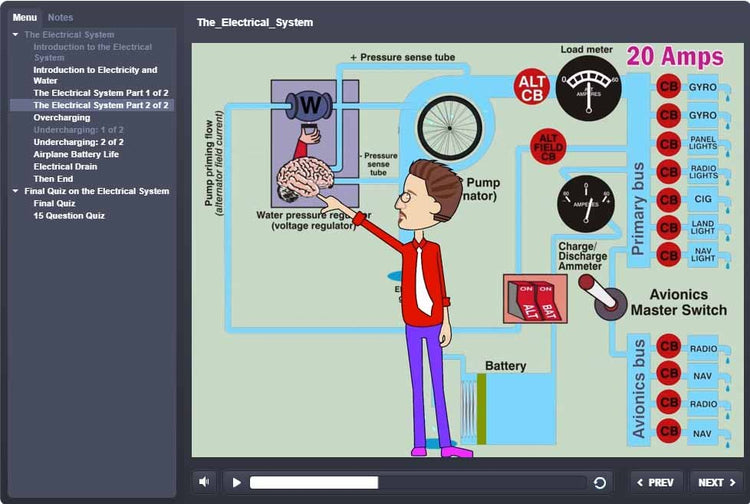Collapse Final Quiz on the Electrical System
Screen dimensions: 750x504
pos(15,191)
